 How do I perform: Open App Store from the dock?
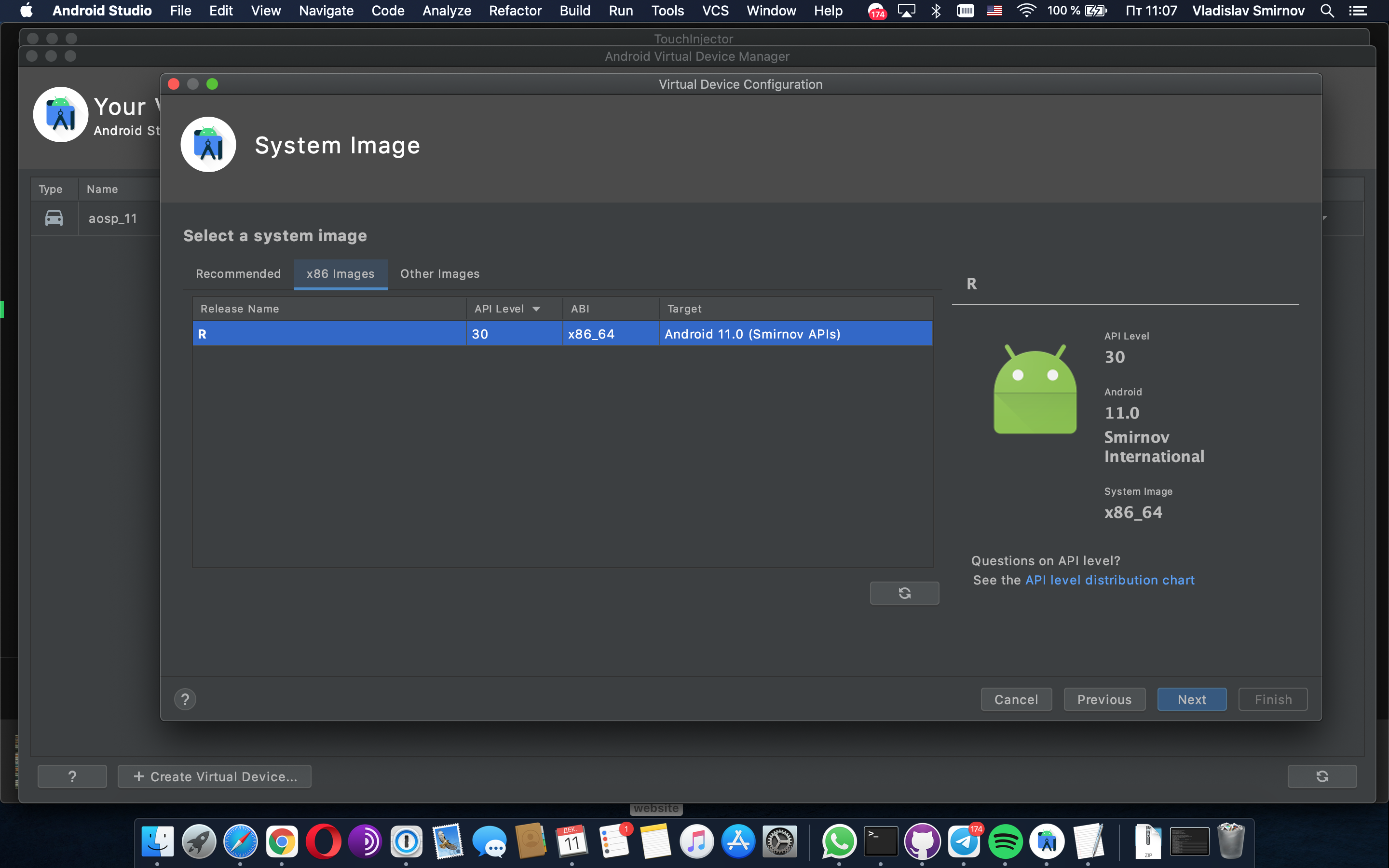click(x=738, y=842)
